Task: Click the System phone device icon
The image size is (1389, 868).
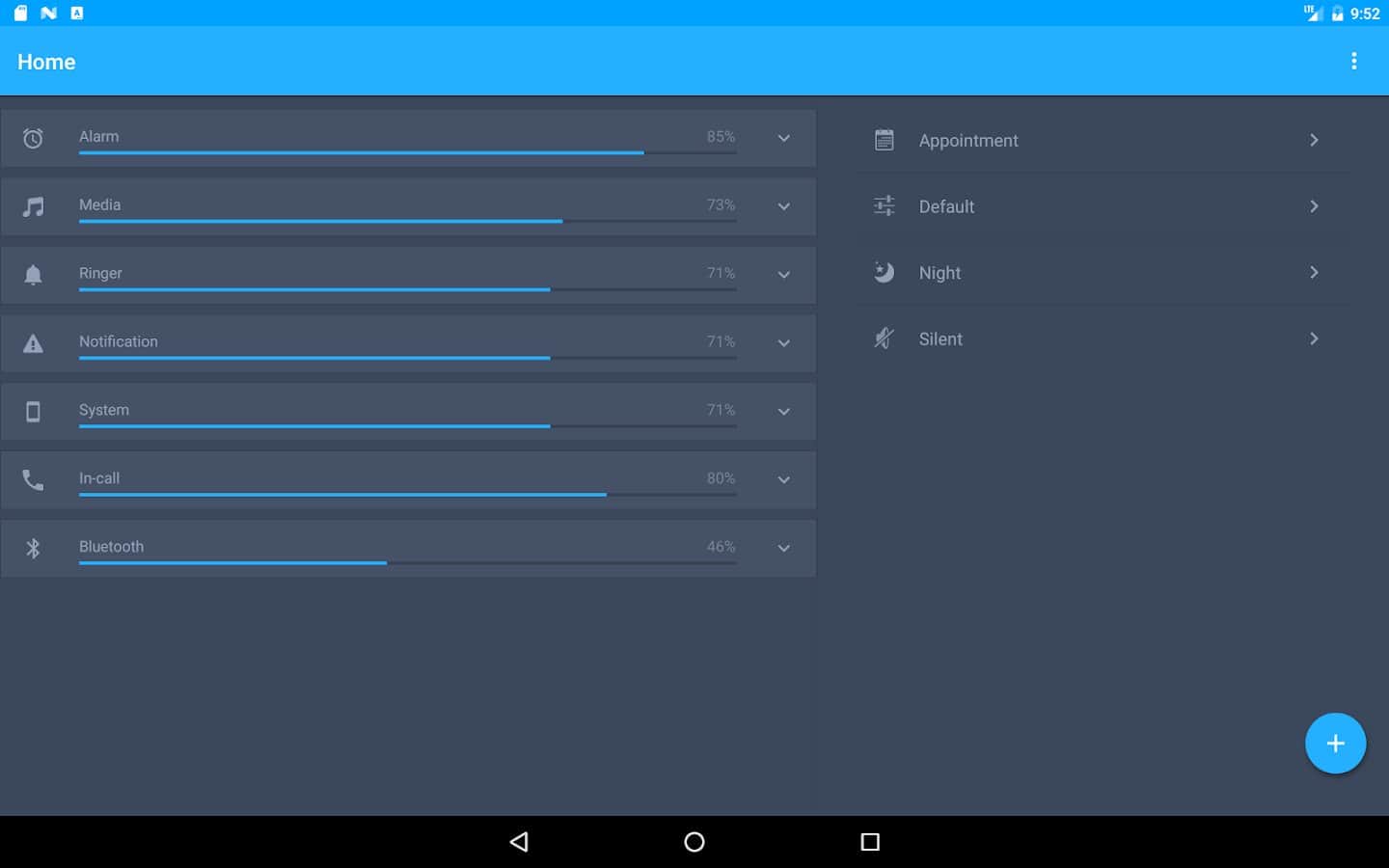Action: click(33, 412)
